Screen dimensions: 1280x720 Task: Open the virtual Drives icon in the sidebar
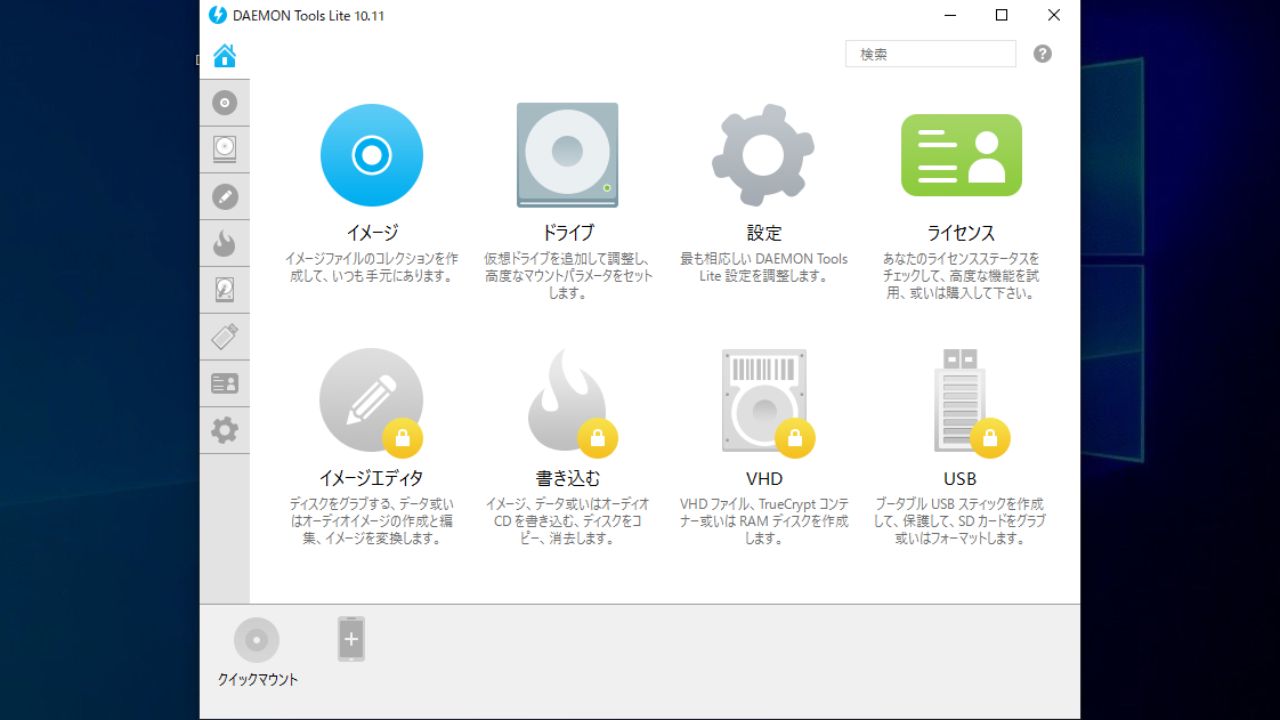[224, 149]
